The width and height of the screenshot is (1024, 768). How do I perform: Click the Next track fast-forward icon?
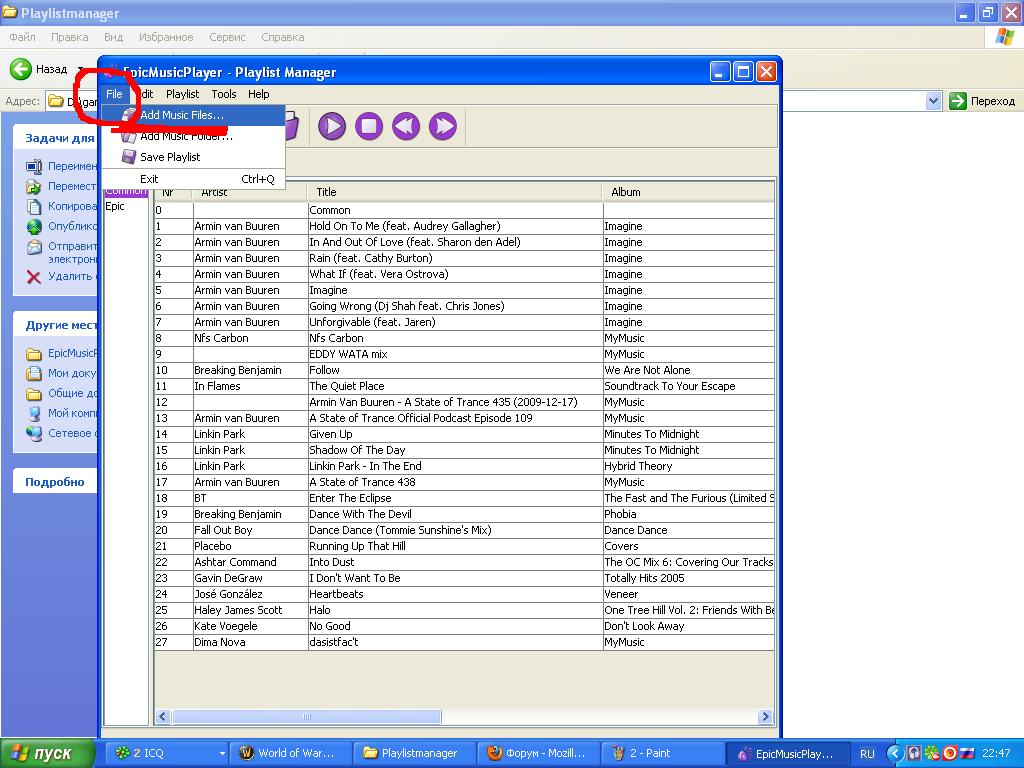tap(442, 125)
